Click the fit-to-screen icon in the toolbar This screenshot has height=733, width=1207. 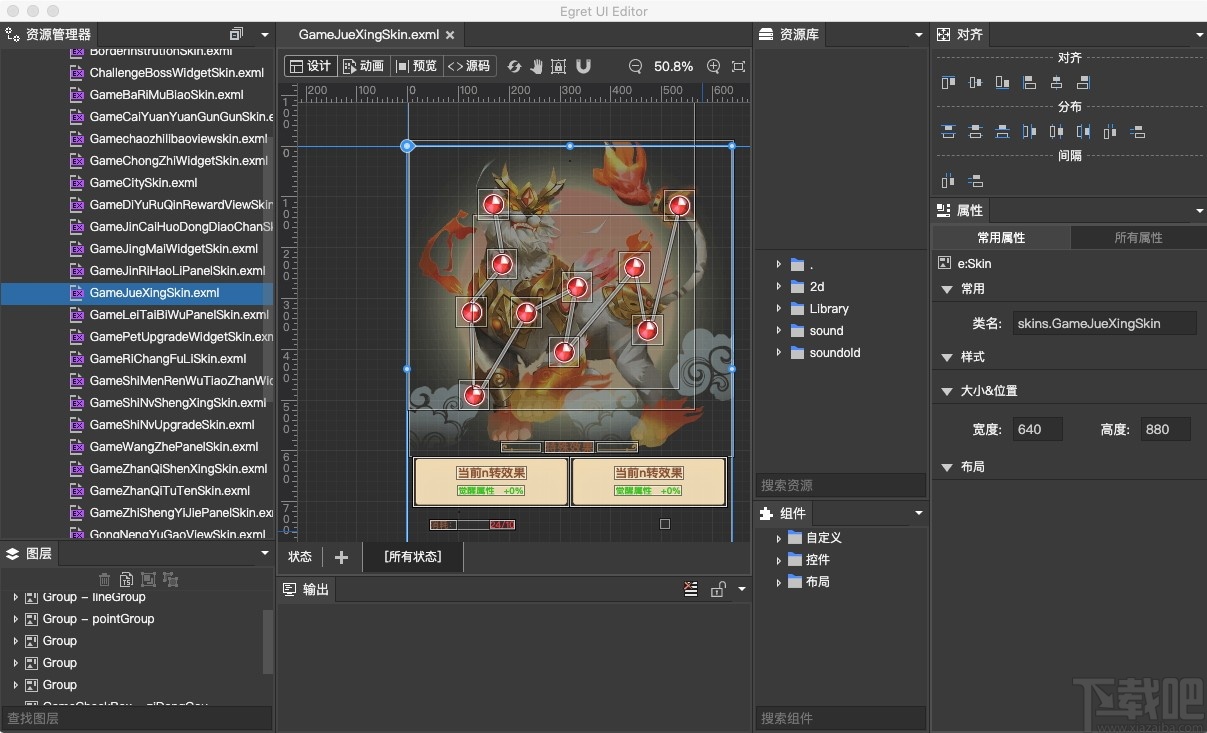(x=739, y=66)
